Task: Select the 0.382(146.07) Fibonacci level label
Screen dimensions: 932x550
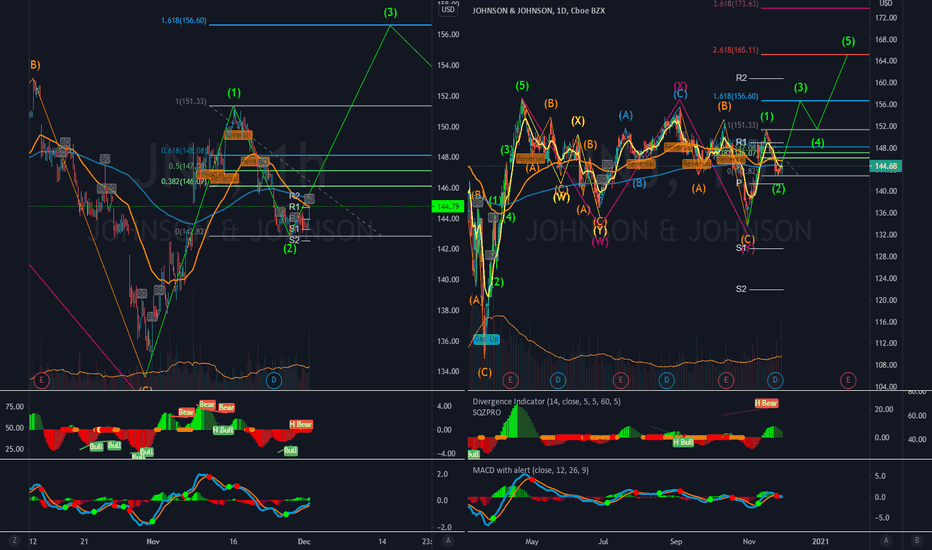Action: [x=184, y=181]
